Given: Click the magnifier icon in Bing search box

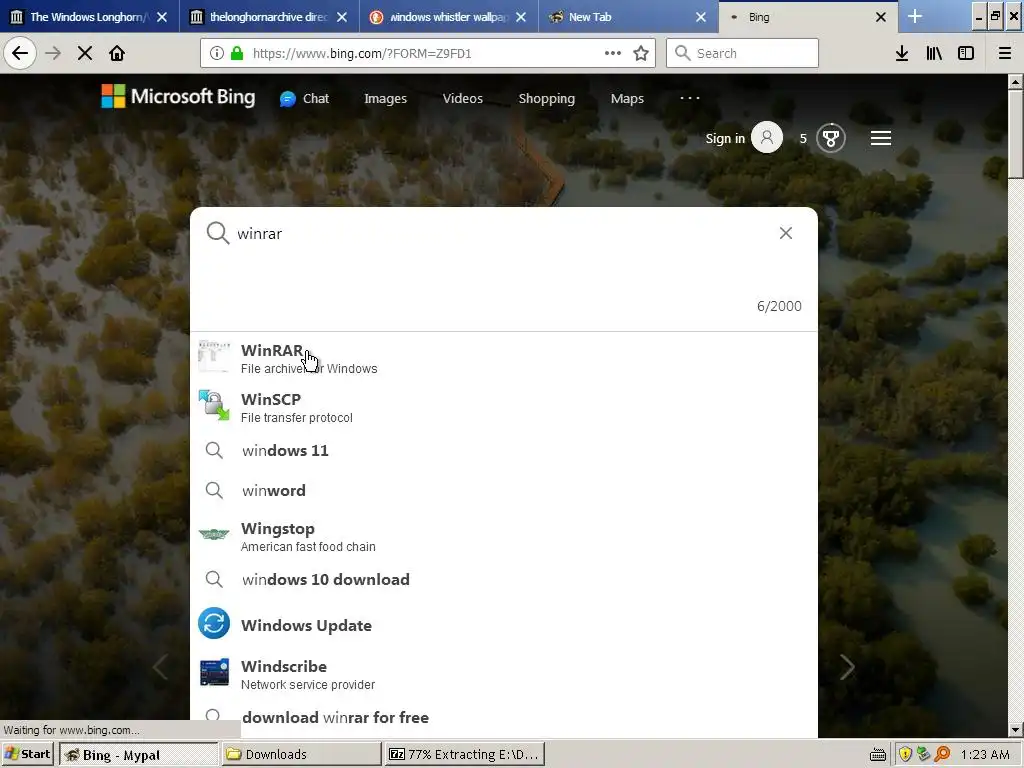Looking at the screenshot, I should (217, 233).
